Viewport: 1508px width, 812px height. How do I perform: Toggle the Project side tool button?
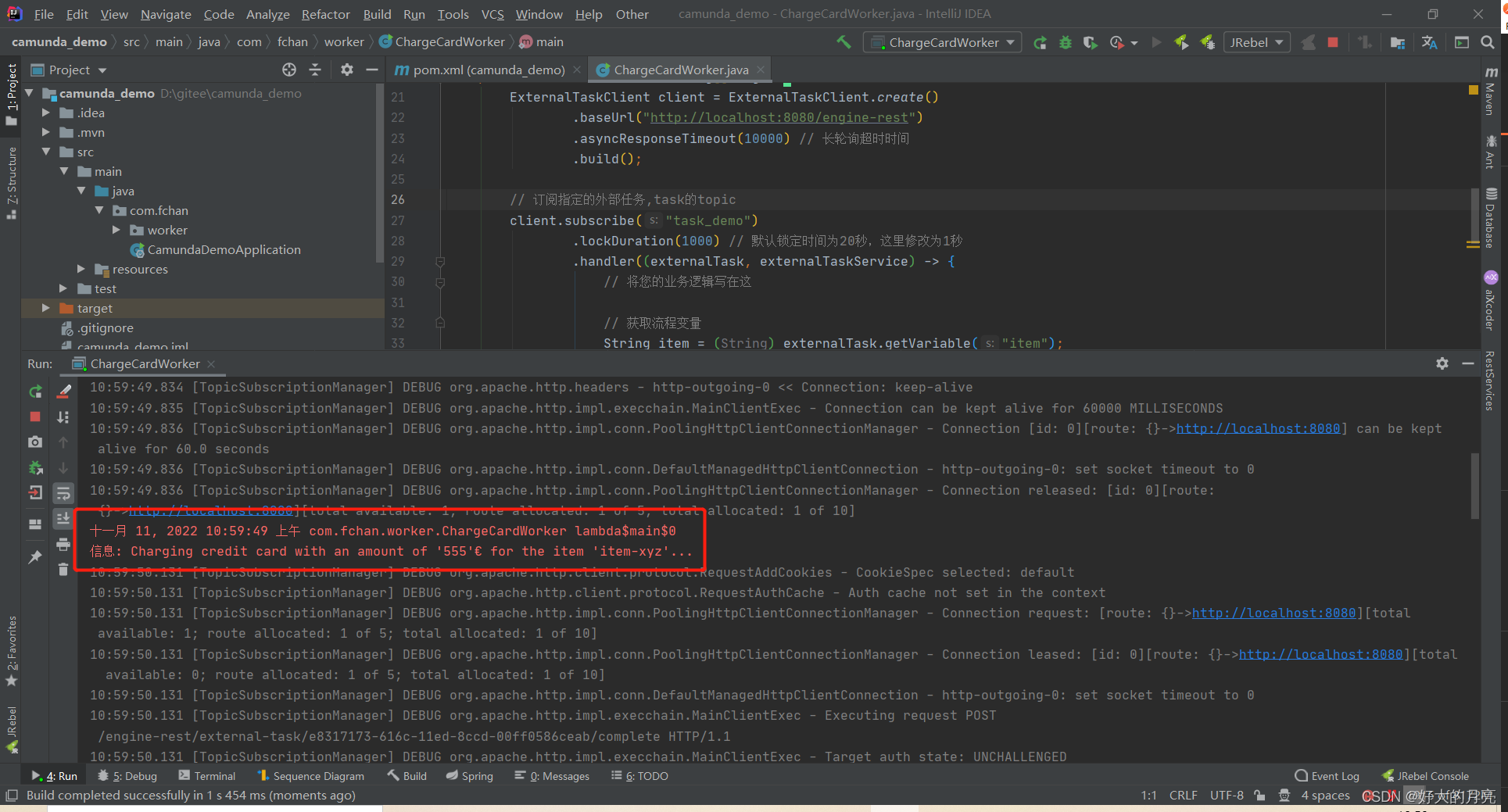click(x=11, y=94)
